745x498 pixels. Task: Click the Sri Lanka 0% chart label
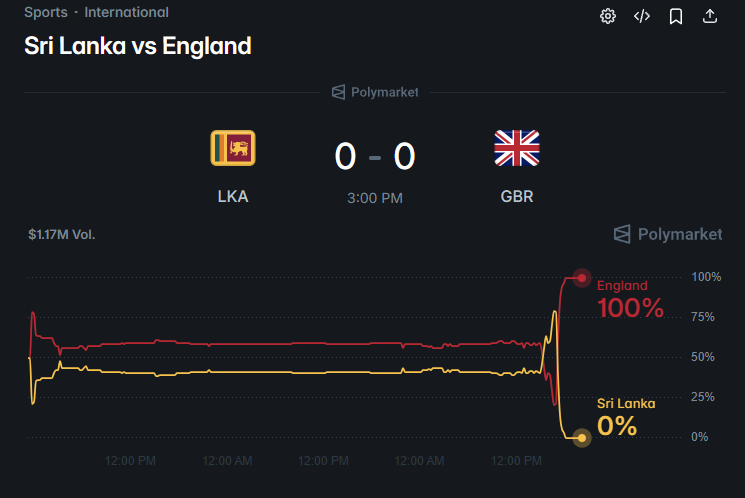click(x=626, y=418)
